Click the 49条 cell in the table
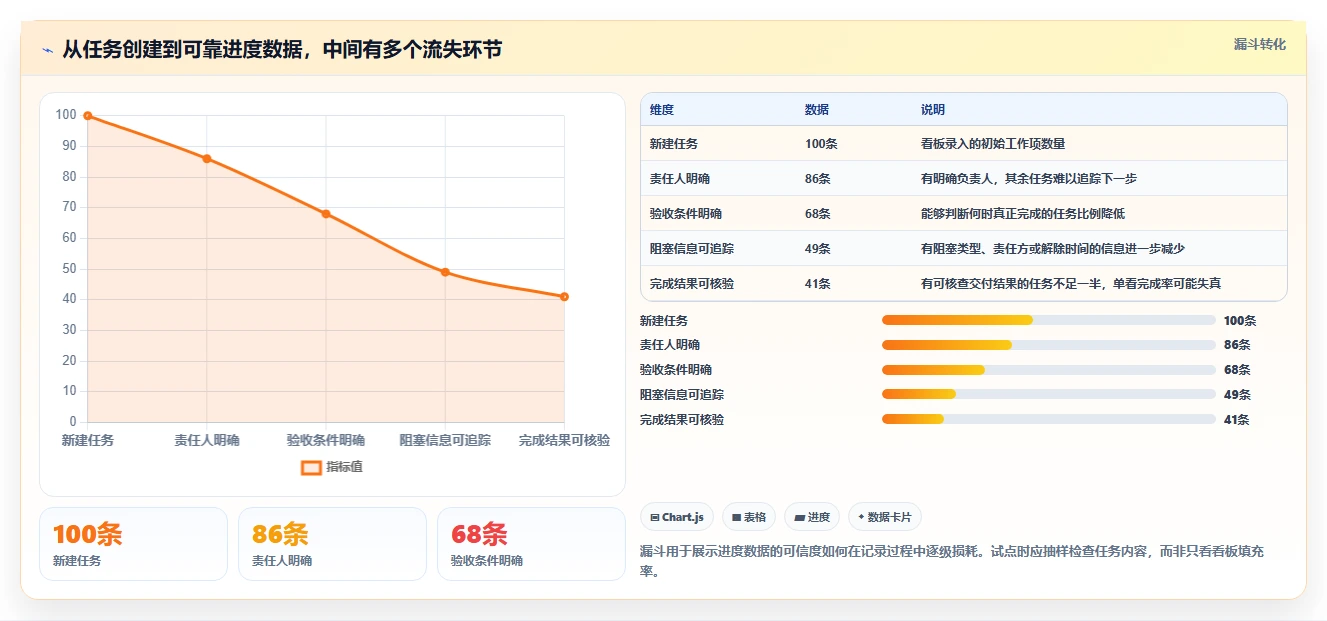The height and width of the screenshot is (621, 1327). tap(818, 249)
